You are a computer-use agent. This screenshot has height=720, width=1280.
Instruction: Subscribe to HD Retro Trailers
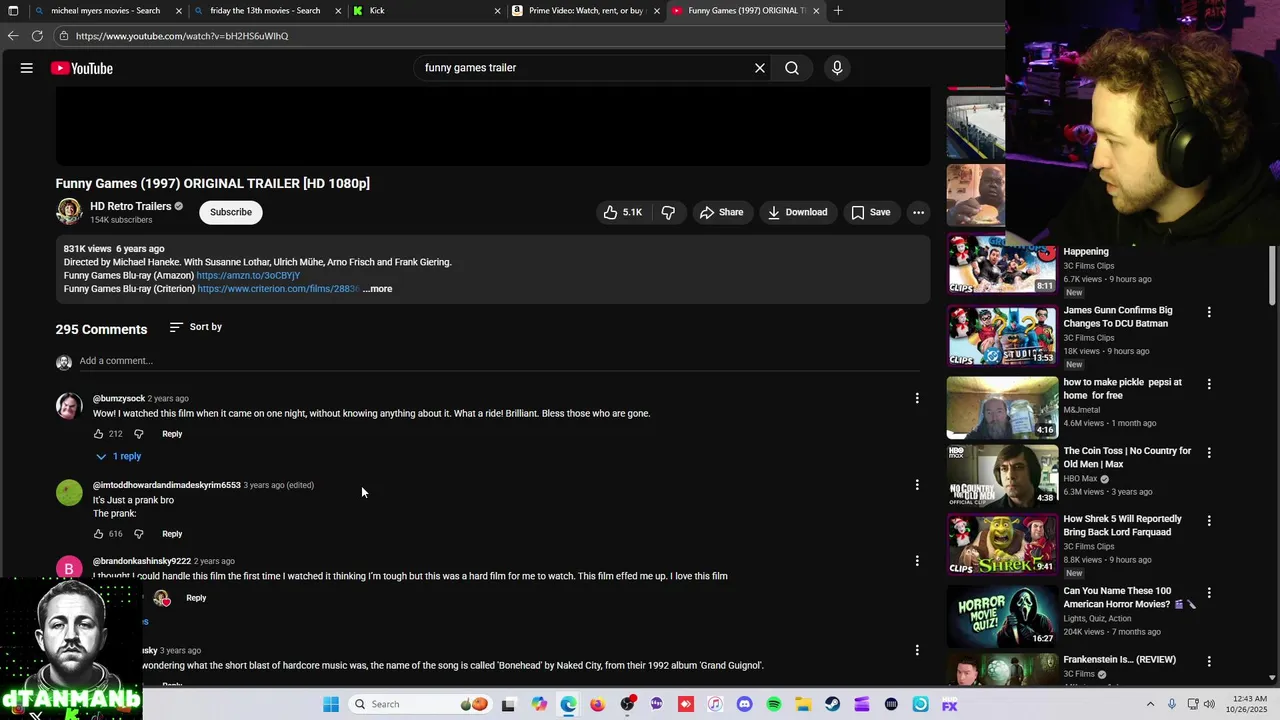tap(231, 212)
